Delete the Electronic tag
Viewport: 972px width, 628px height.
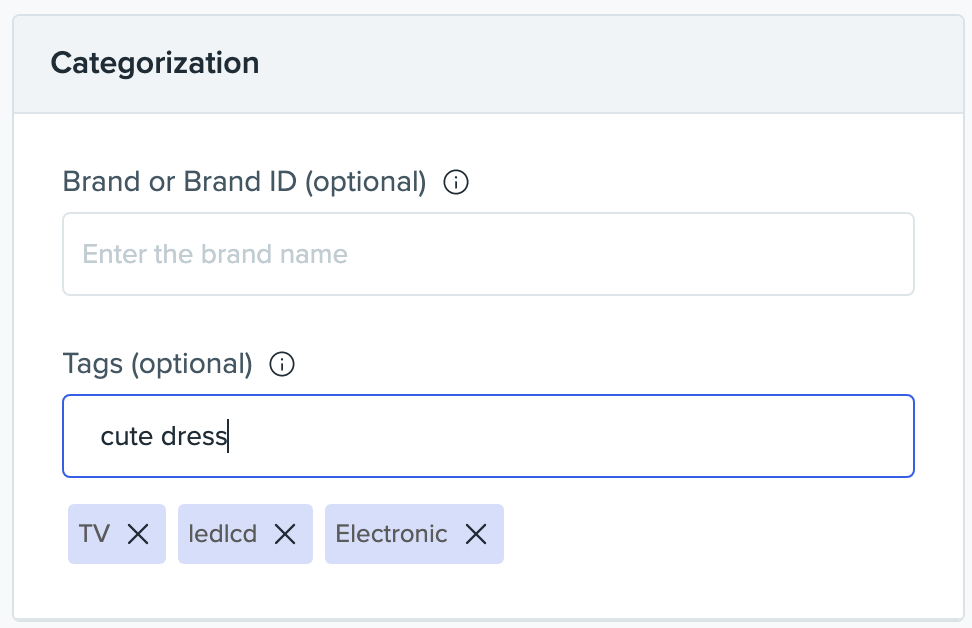click(x=476, y=534)
